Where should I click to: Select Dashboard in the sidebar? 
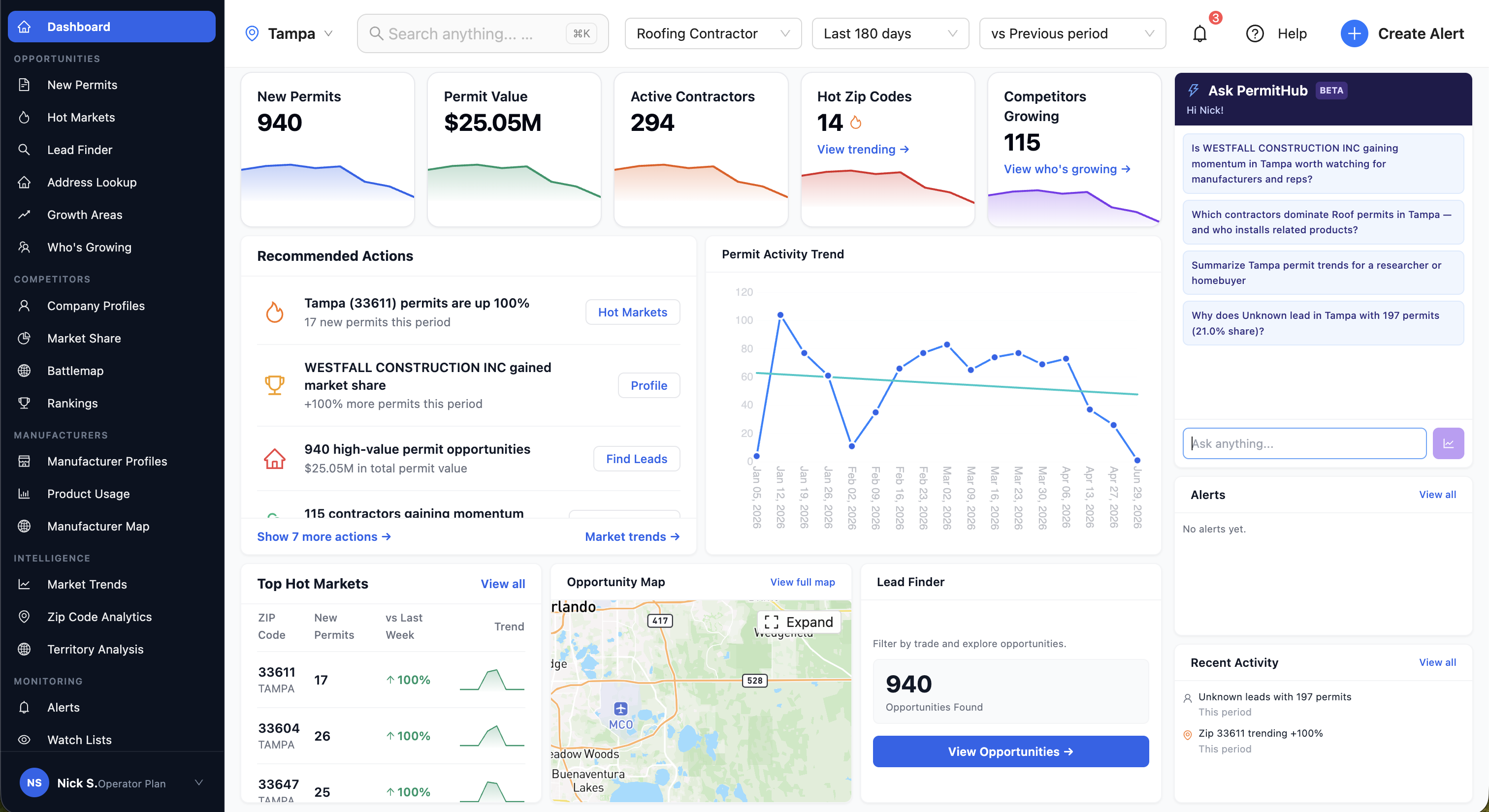[112, 27]
